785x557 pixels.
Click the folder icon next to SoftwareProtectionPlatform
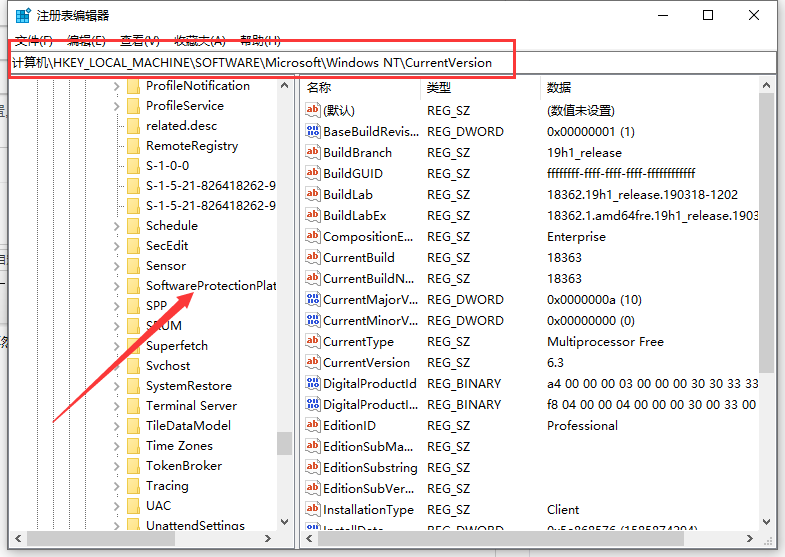[133, 286]
